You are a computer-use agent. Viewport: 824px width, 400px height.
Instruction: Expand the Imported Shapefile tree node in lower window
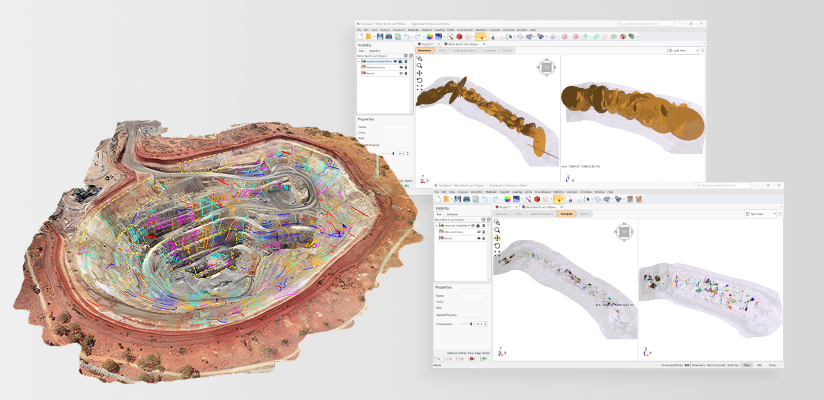pos(437,225)
